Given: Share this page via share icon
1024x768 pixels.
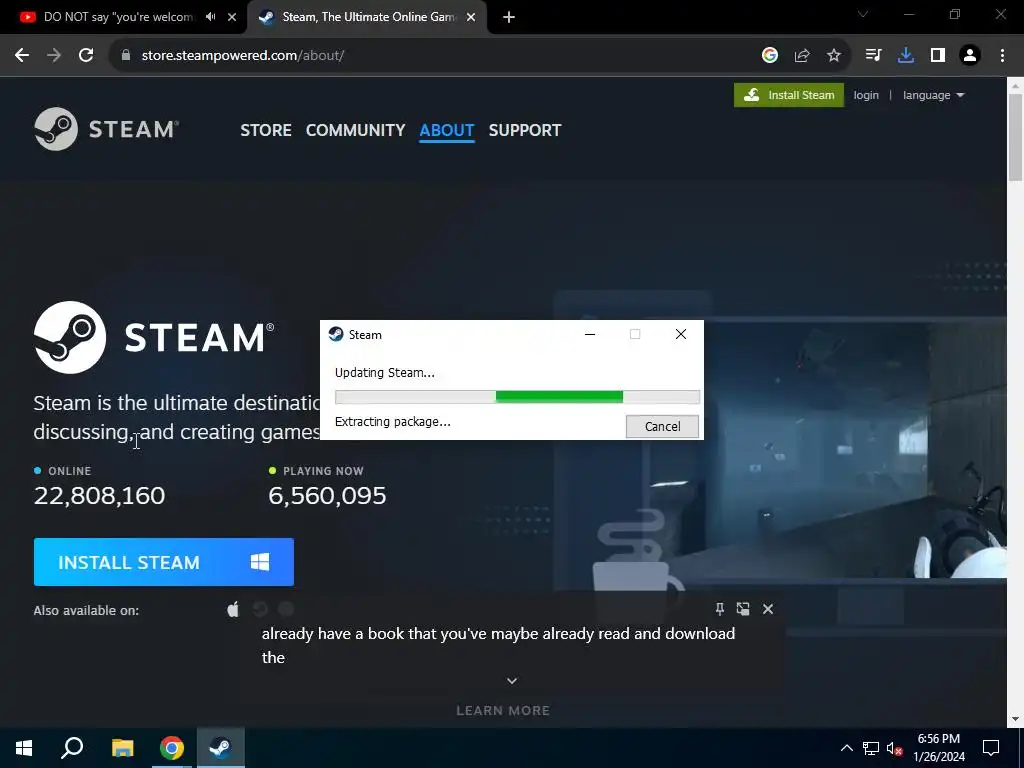Looking at the screenshot, I should coord(802,56).
